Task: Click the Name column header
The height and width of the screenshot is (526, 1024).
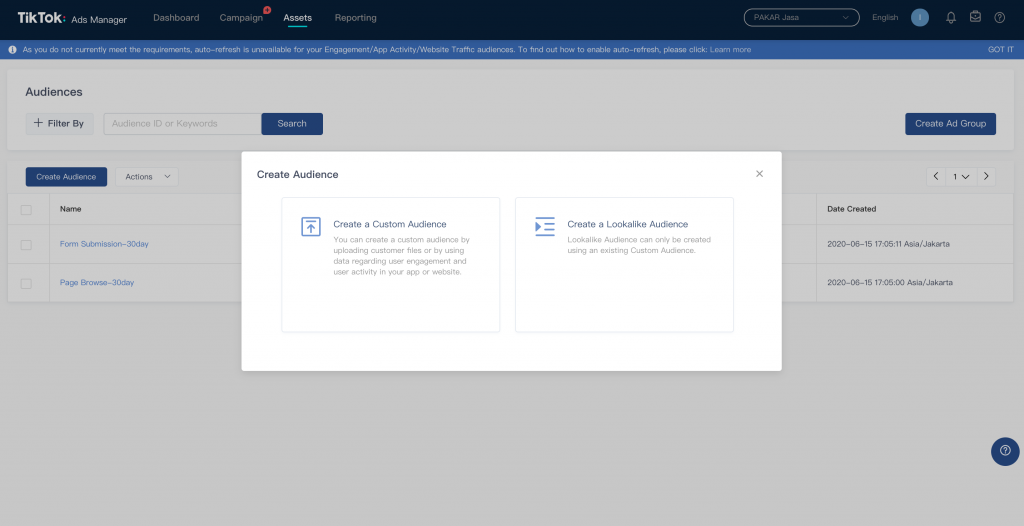Action: 71,209
